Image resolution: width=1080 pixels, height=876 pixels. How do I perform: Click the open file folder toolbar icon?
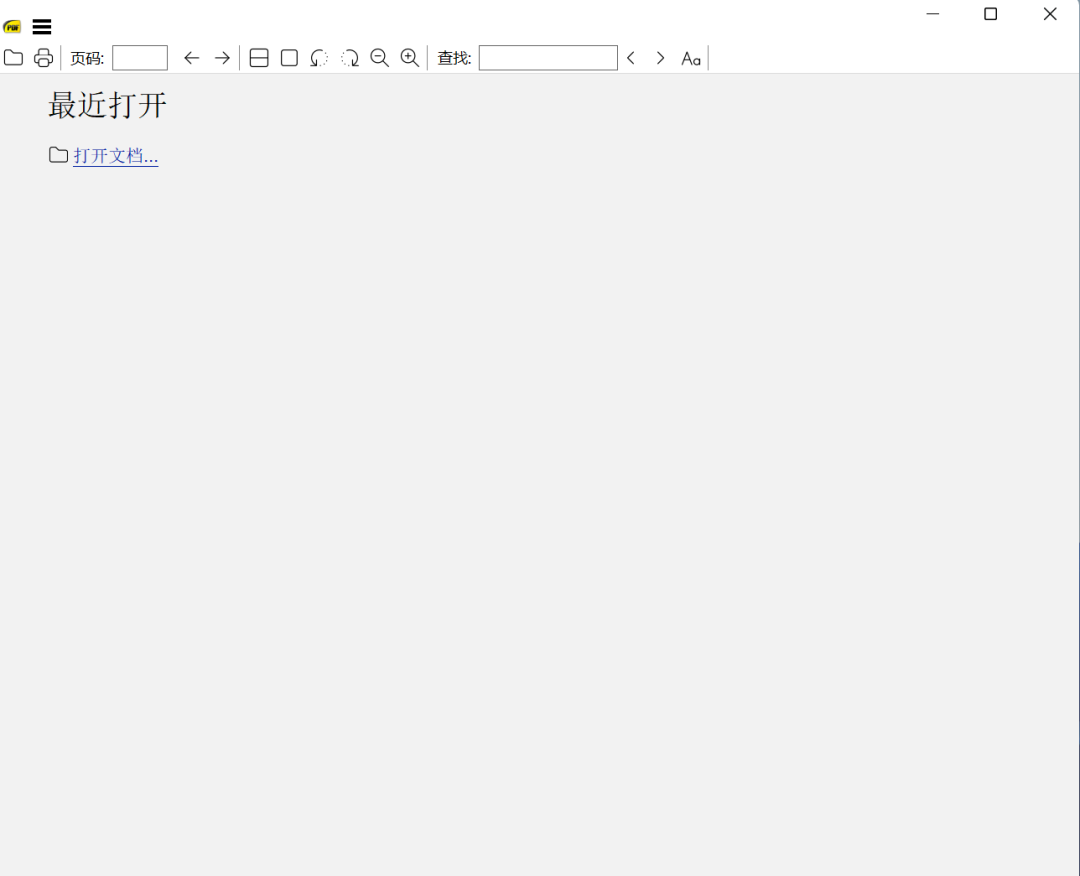[13, 58]
